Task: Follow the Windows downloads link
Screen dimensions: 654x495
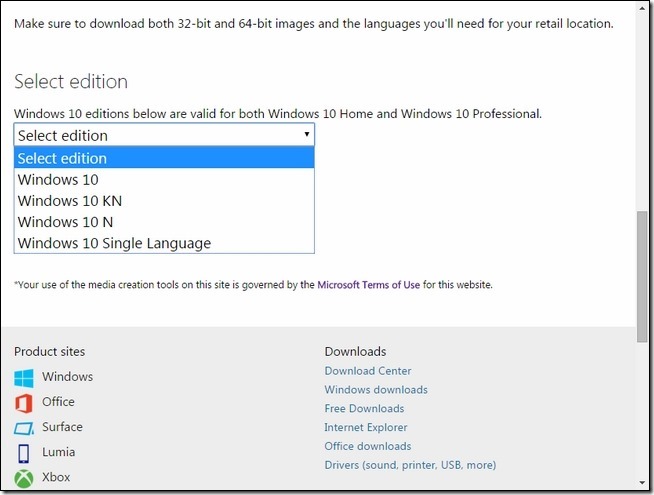Action: (376, 389)
